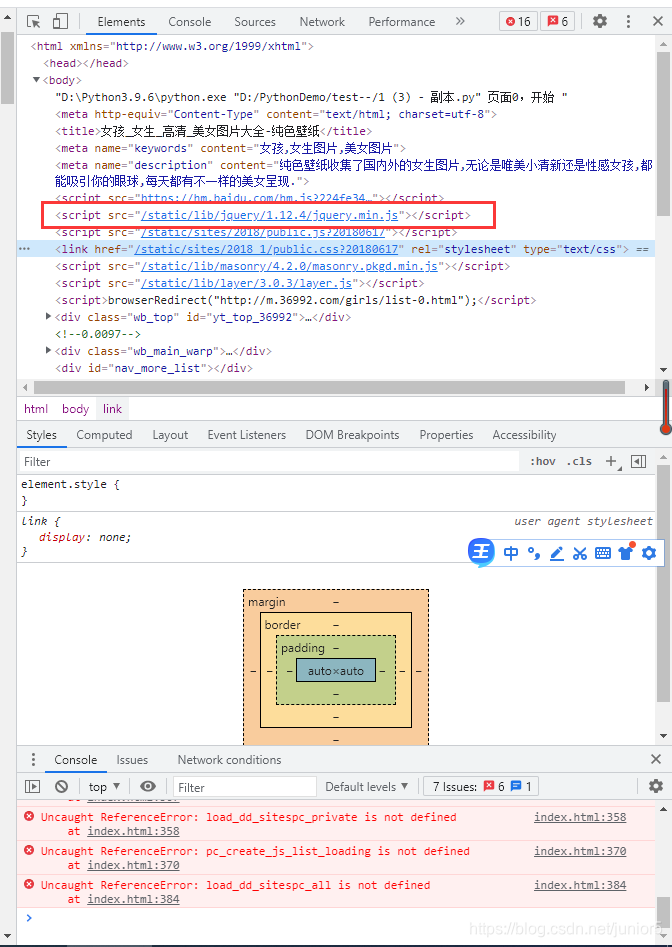
Task: Toggle the IME punctuation mode icon
Action: click(534, 553)
